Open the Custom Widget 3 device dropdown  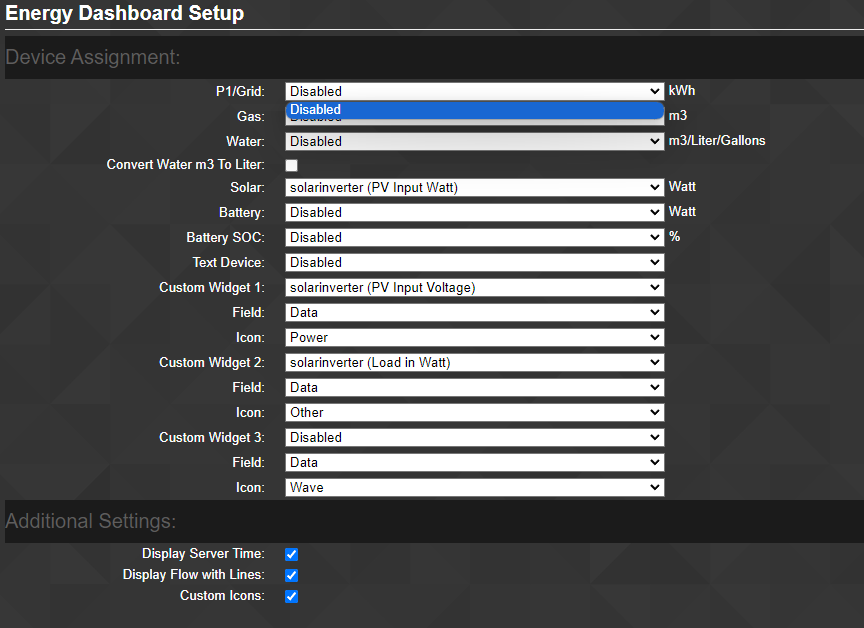click(x=474, y=437)
